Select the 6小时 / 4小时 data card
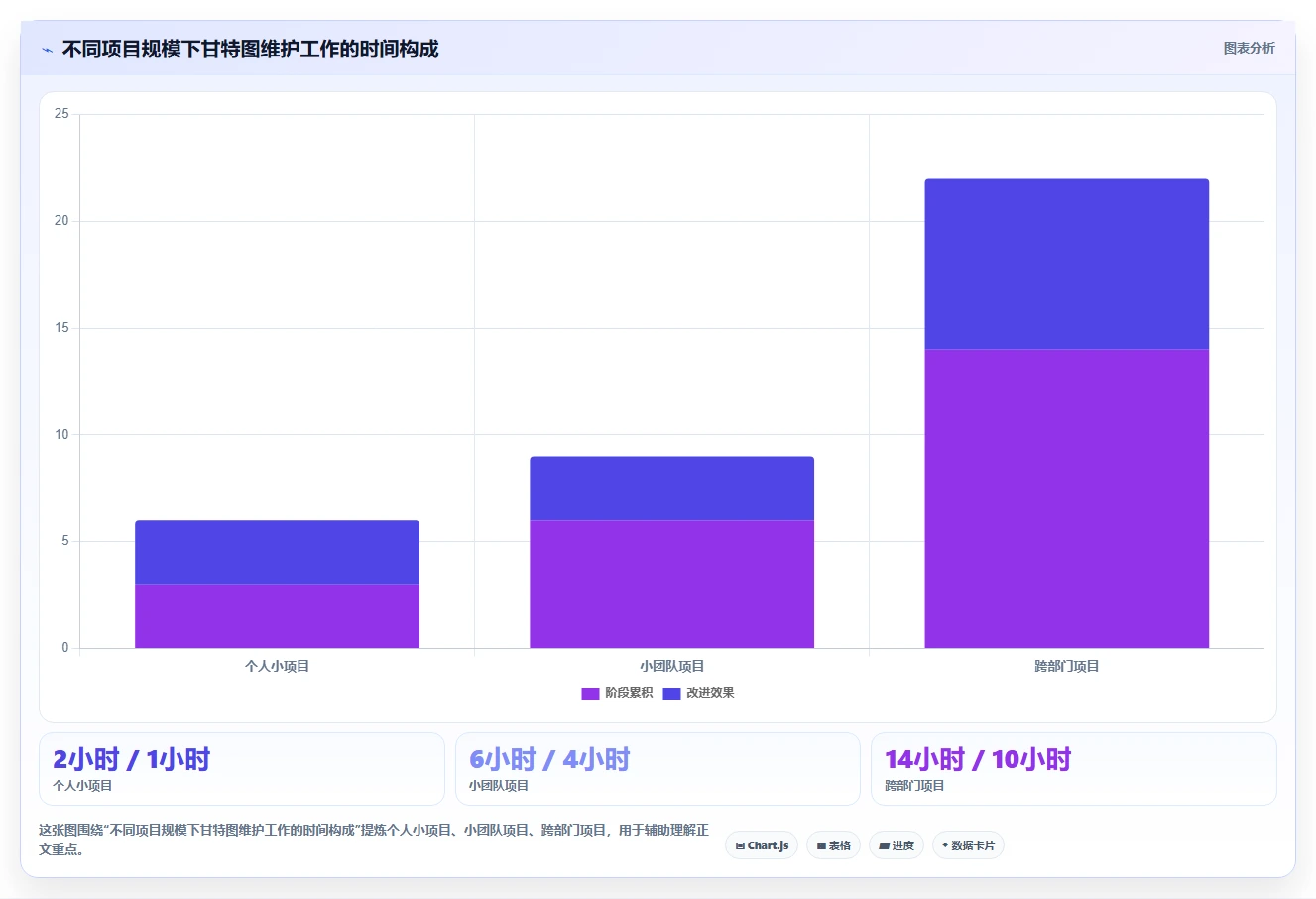This screenshot has height=899, width=1316. [658, 769]
